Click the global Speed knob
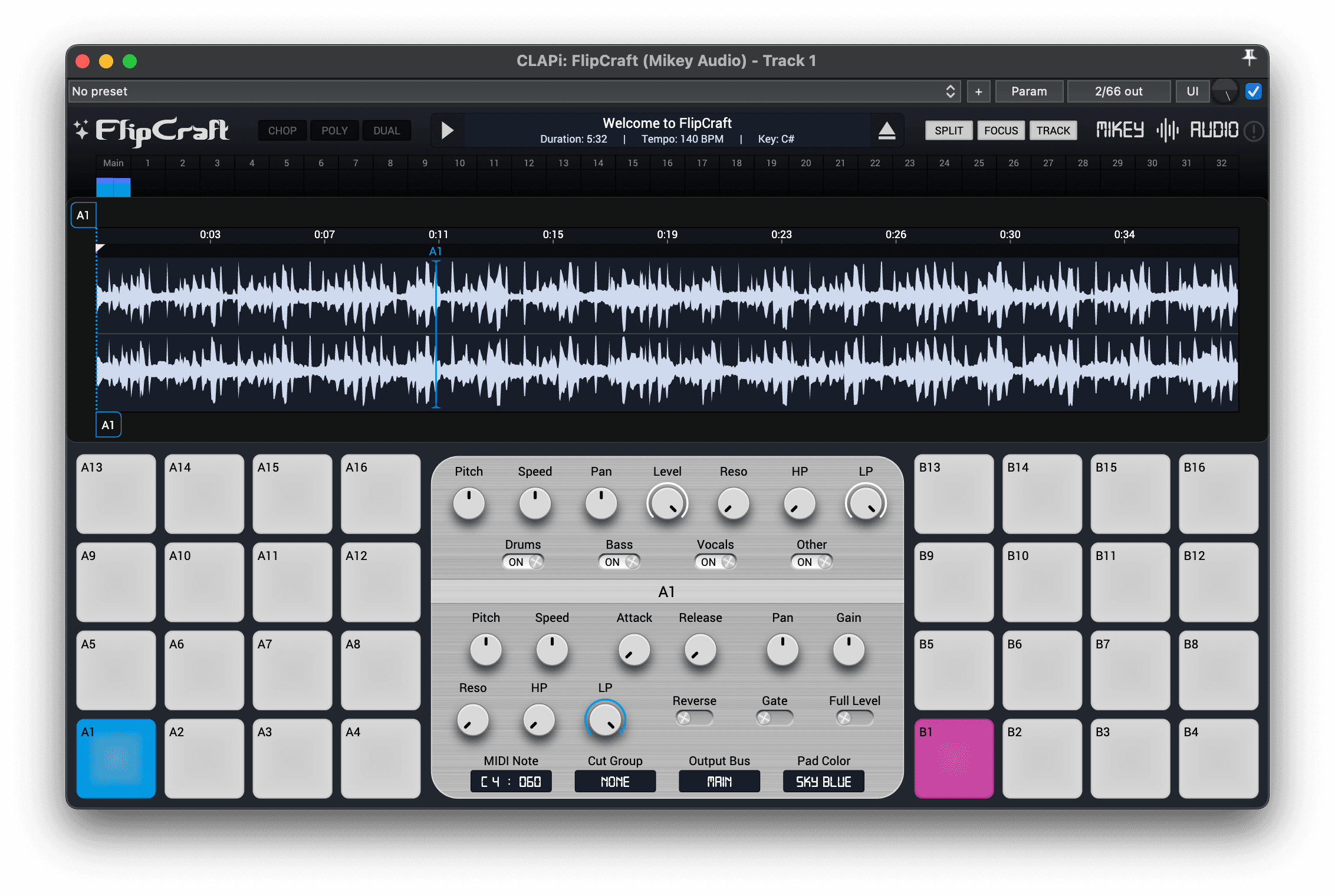The image size is (1335, 896). (x=535, y=503)
